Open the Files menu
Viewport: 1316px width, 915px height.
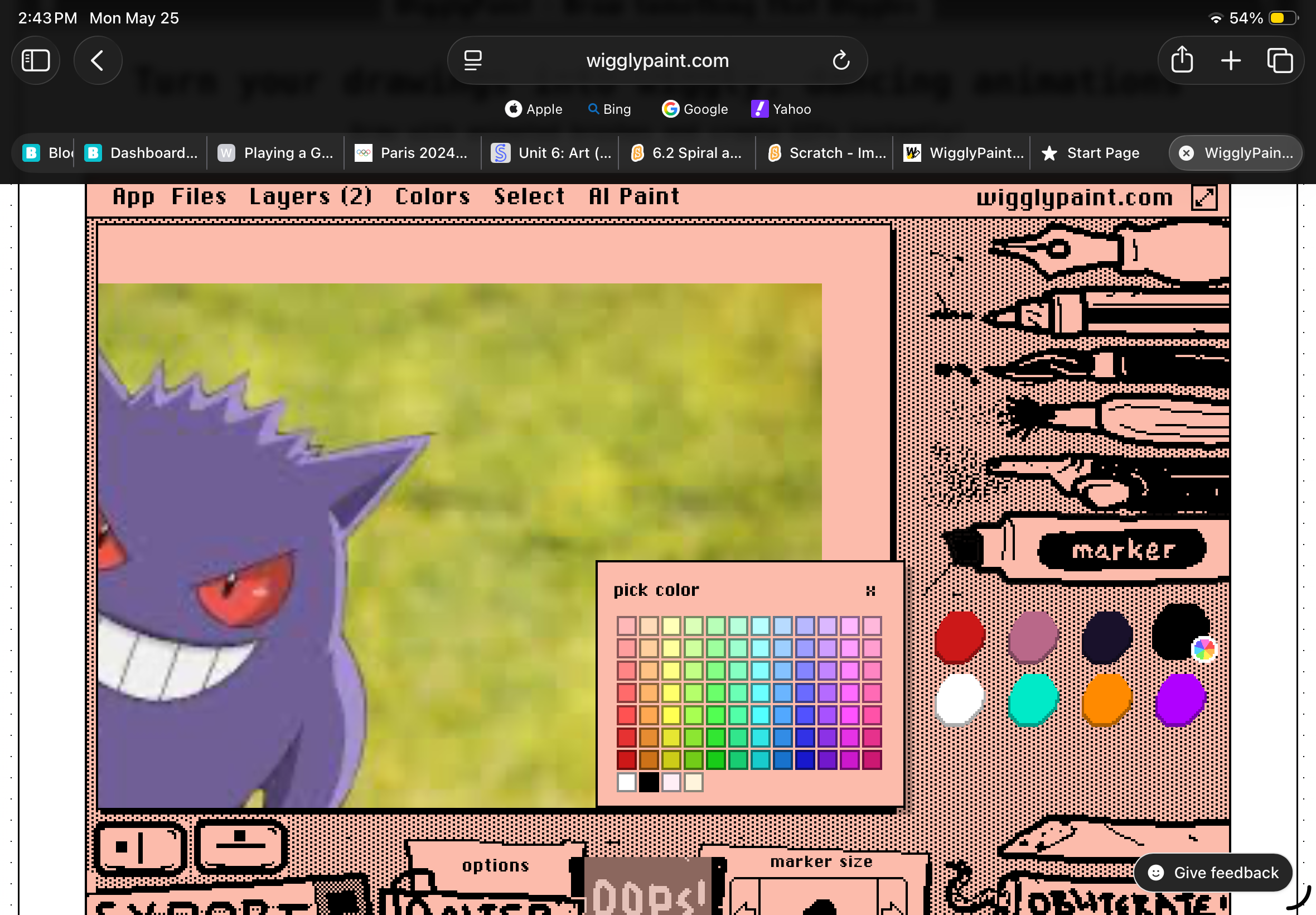coord(199,197)
